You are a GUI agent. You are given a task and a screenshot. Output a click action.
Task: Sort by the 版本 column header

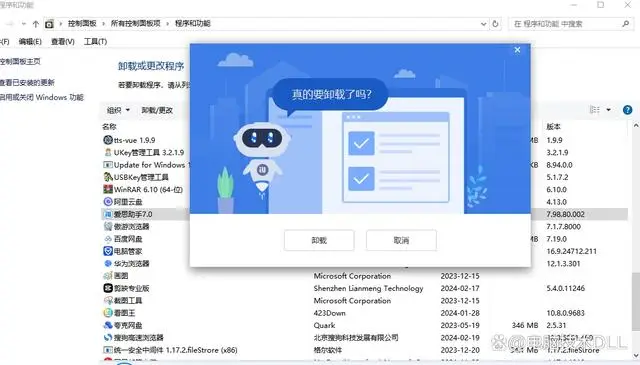553,127
